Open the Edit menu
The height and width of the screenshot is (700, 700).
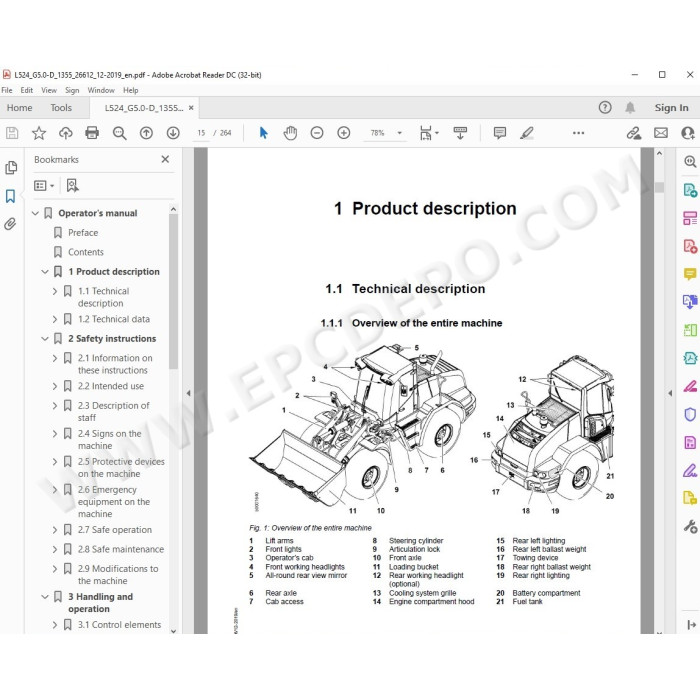tap(27, 90)
